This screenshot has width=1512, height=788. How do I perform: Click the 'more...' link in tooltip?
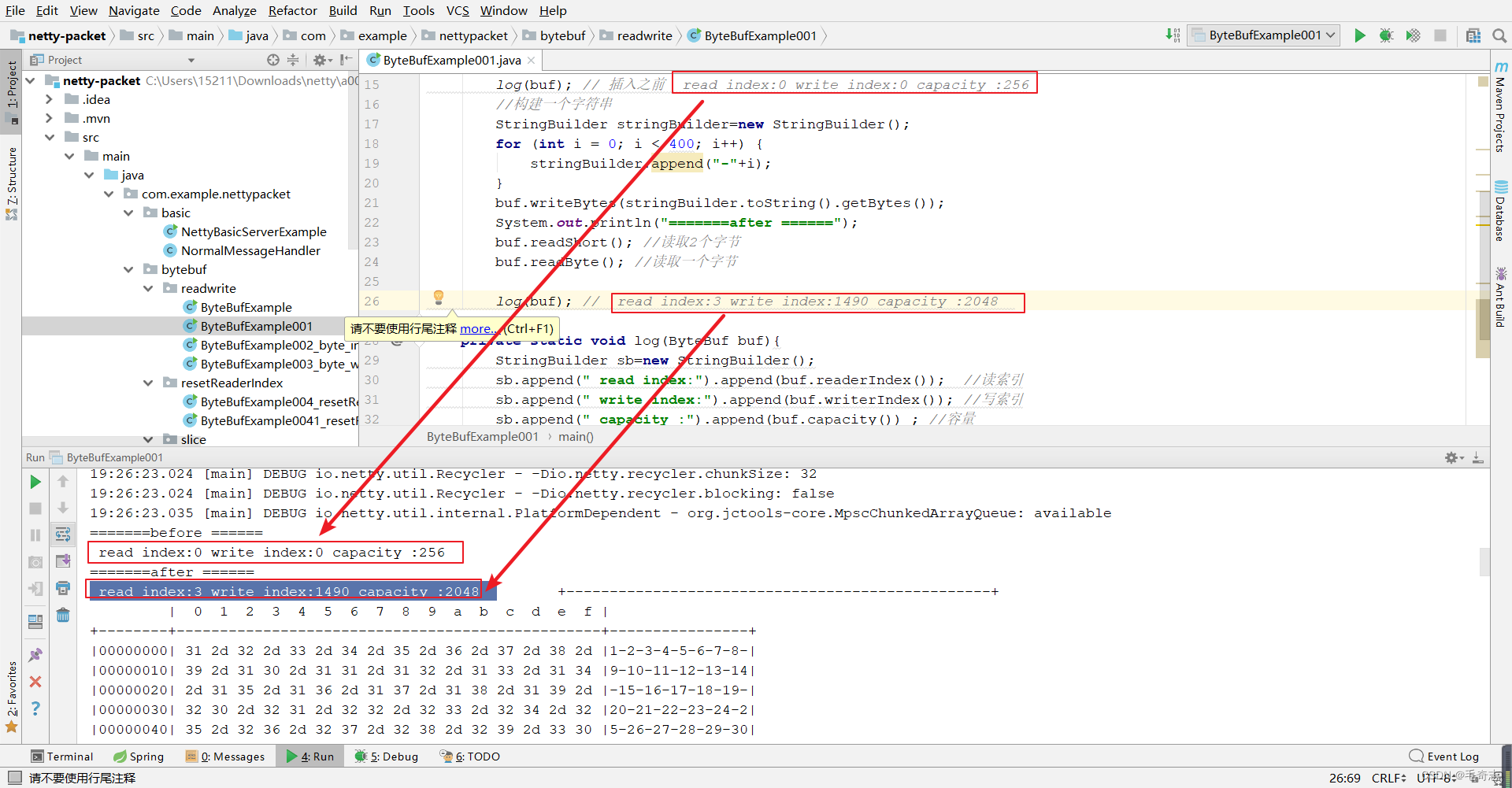click(x=478, y=329)
